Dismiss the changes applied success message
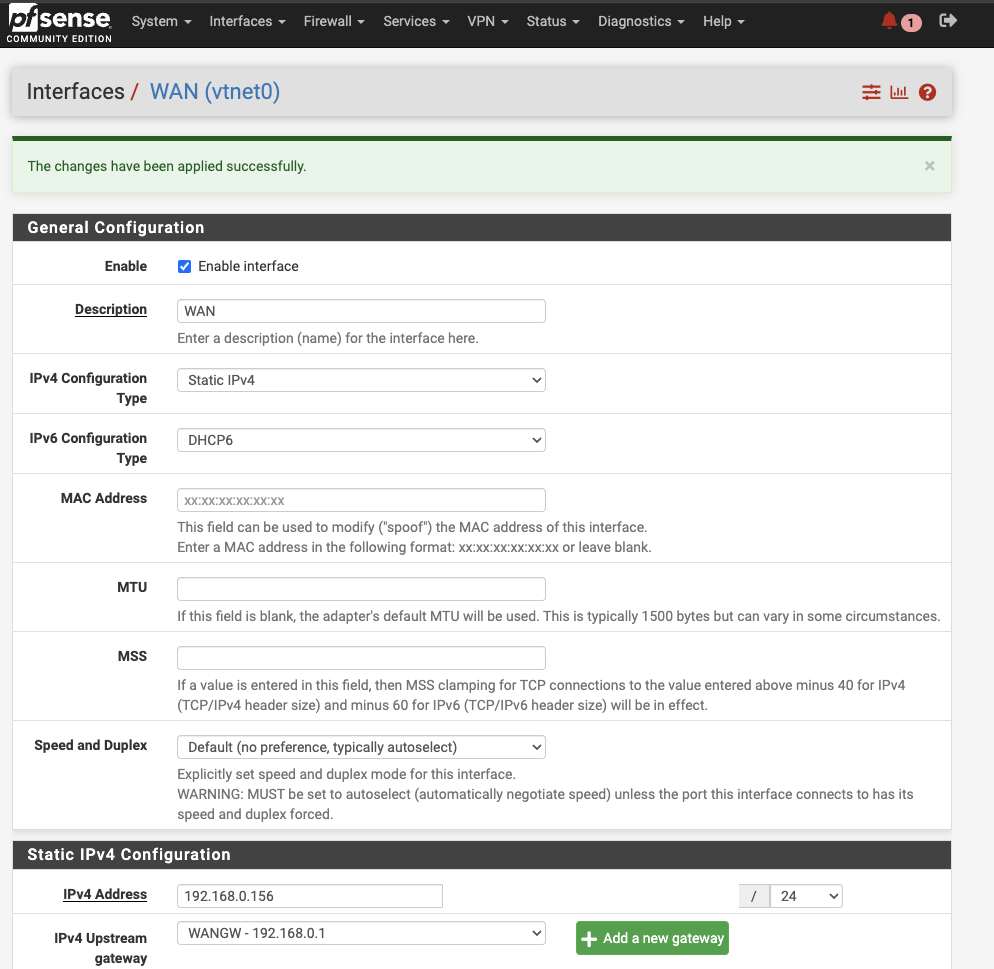The width and height of the screenshot is (994, 969). (928, 166)
